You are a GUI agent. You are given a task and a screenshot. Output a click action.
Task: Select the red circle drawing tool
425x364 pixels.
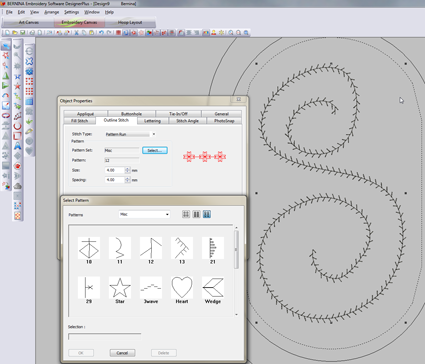[x=17, y=126]
